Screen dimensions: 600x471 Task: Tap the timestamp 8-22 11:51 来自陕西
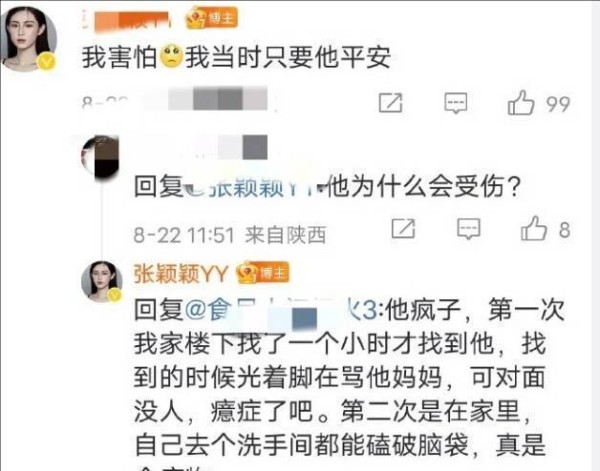pos(230,235)
